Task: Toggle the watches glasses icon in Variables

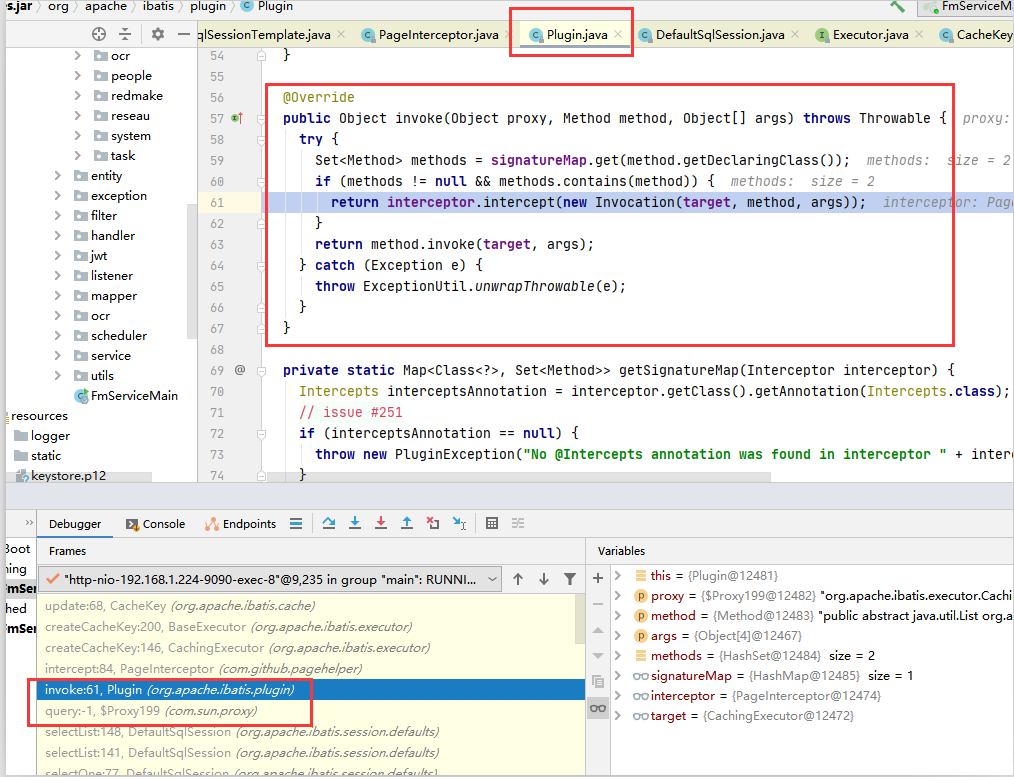Action: (598, 708)
